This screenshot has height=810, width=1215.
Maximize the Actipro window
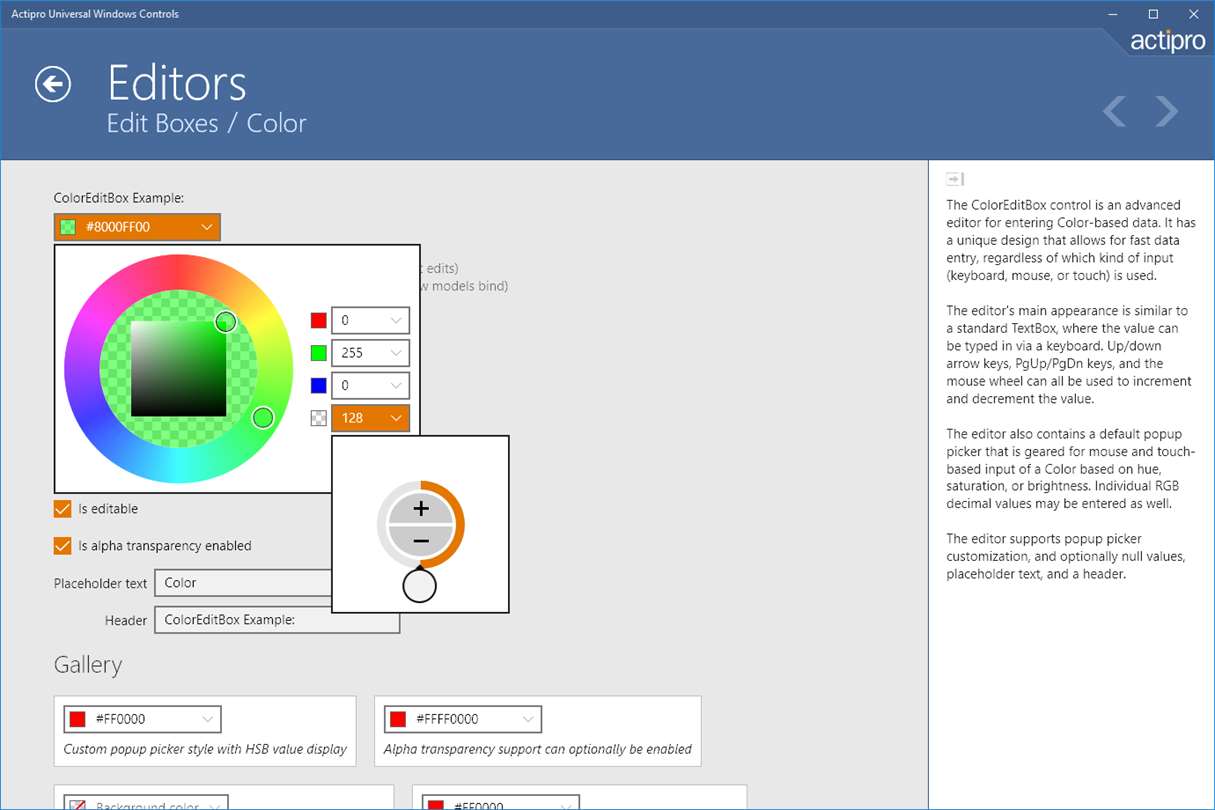tap(1153, 14)
